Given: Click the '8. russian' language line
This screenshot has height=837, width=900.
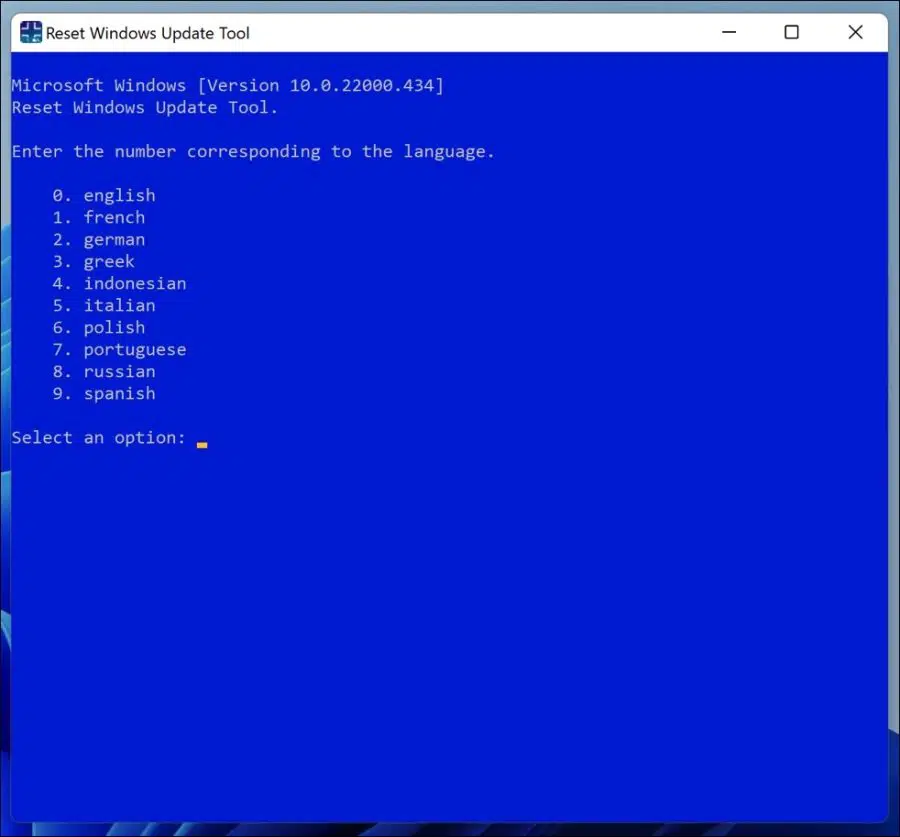Looking at the screenshot, I should (104, 371).
